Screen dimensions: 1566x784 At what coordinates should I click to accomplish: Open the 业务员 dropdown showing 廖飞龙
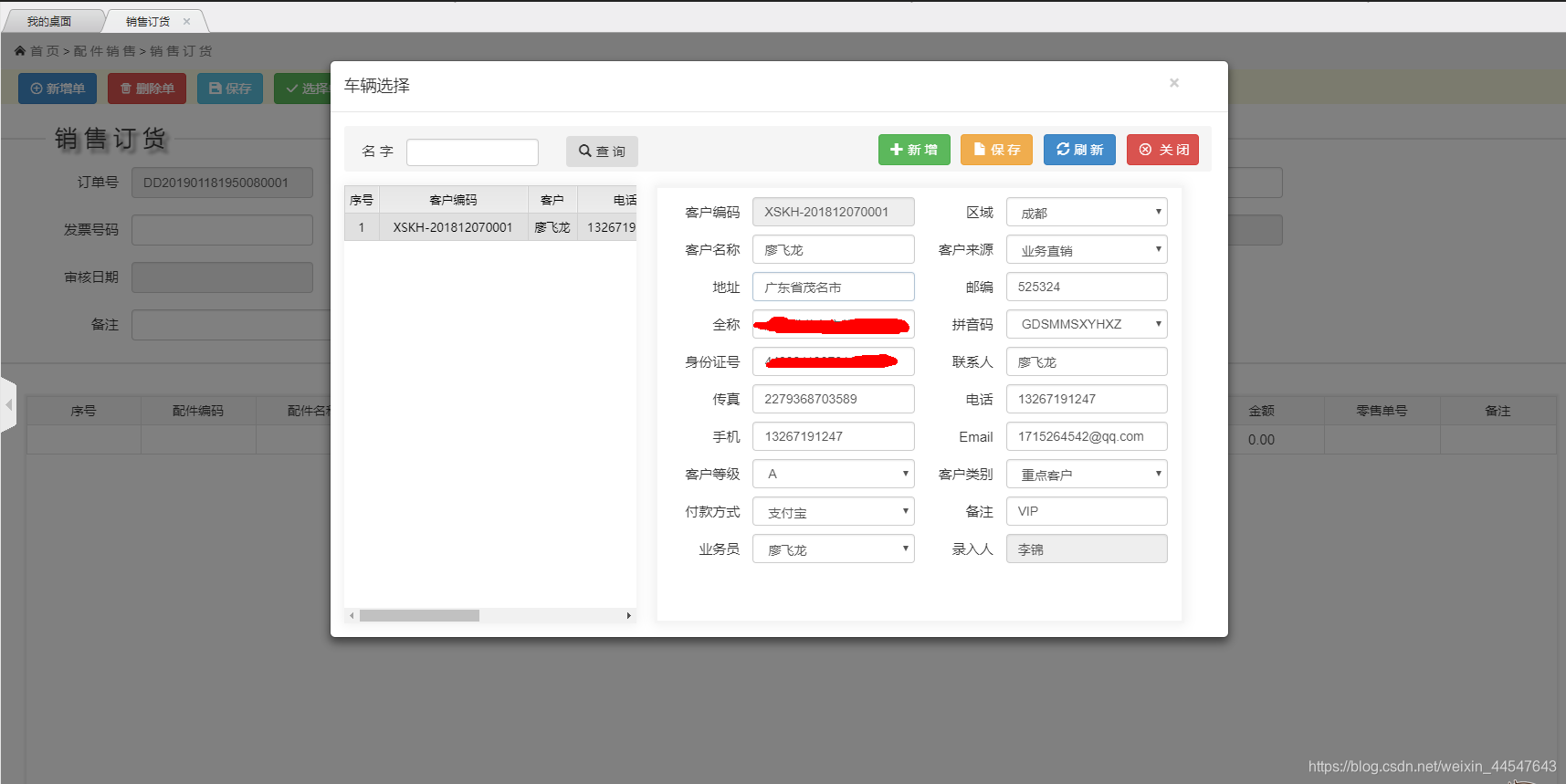tap(833, 549)
